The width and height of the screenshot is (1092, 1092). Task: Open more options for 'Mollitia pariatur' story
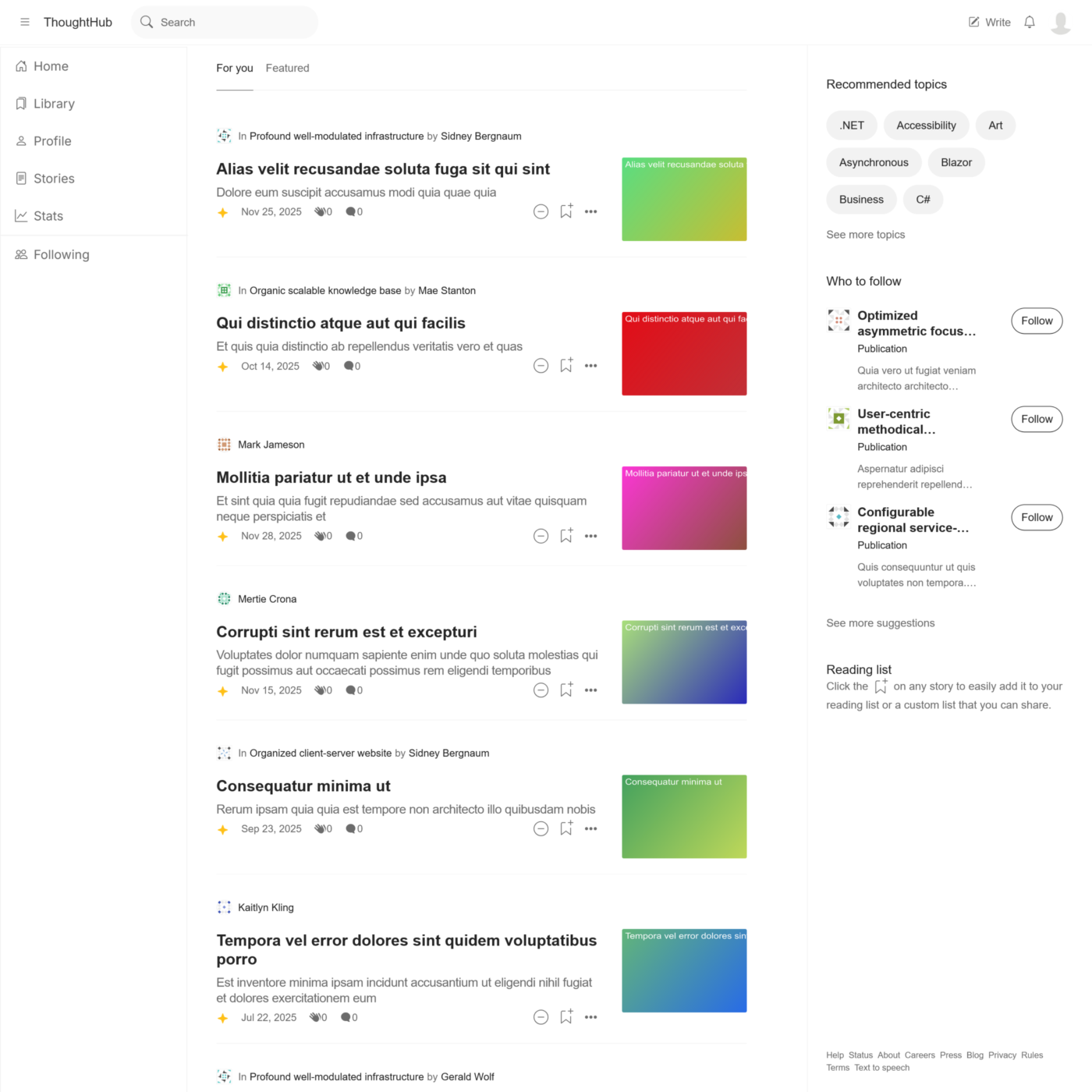[590, 536]
